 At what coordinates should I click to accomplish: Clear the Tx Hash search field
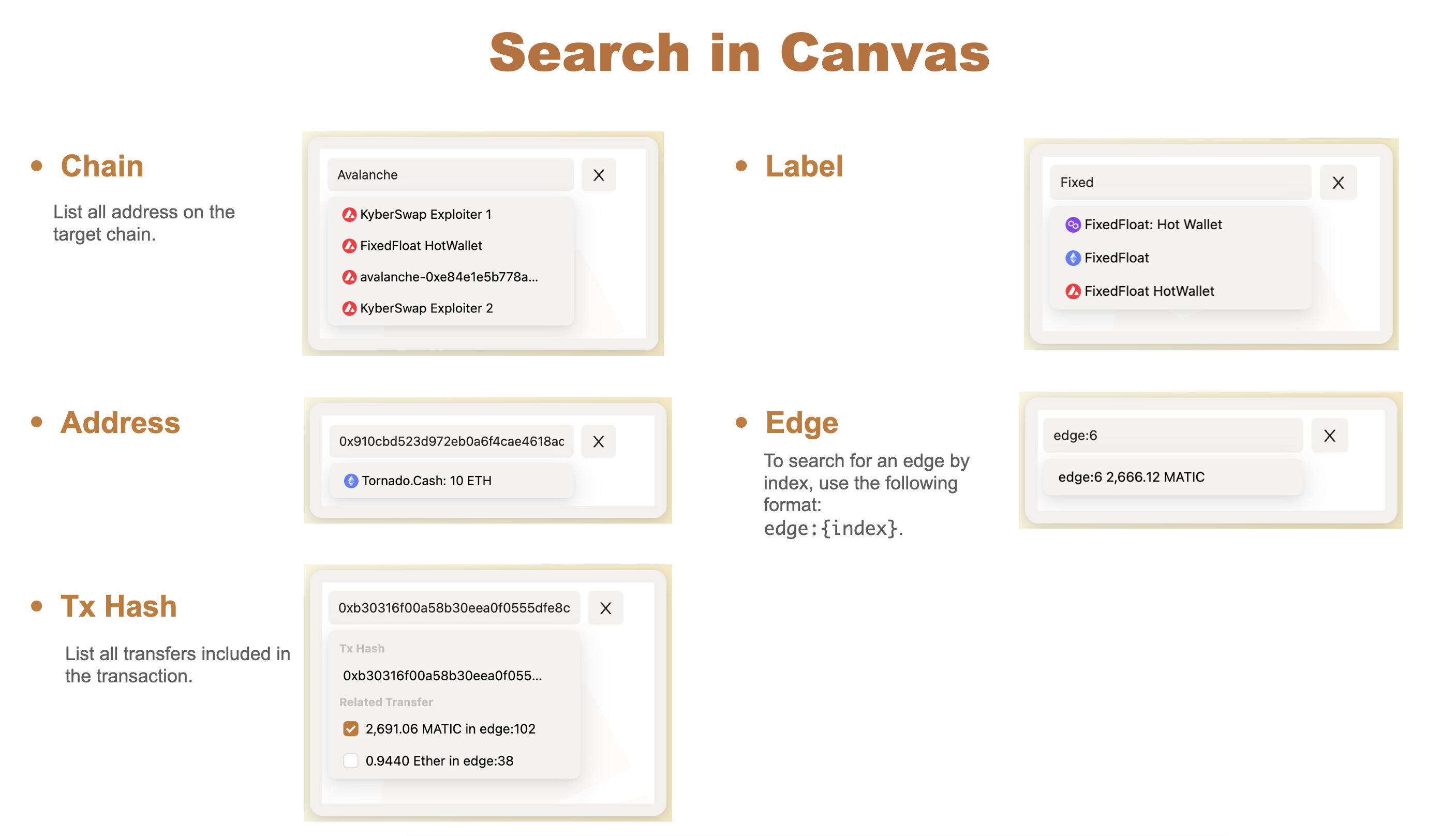pyautogui.click(x=605, y=608)
